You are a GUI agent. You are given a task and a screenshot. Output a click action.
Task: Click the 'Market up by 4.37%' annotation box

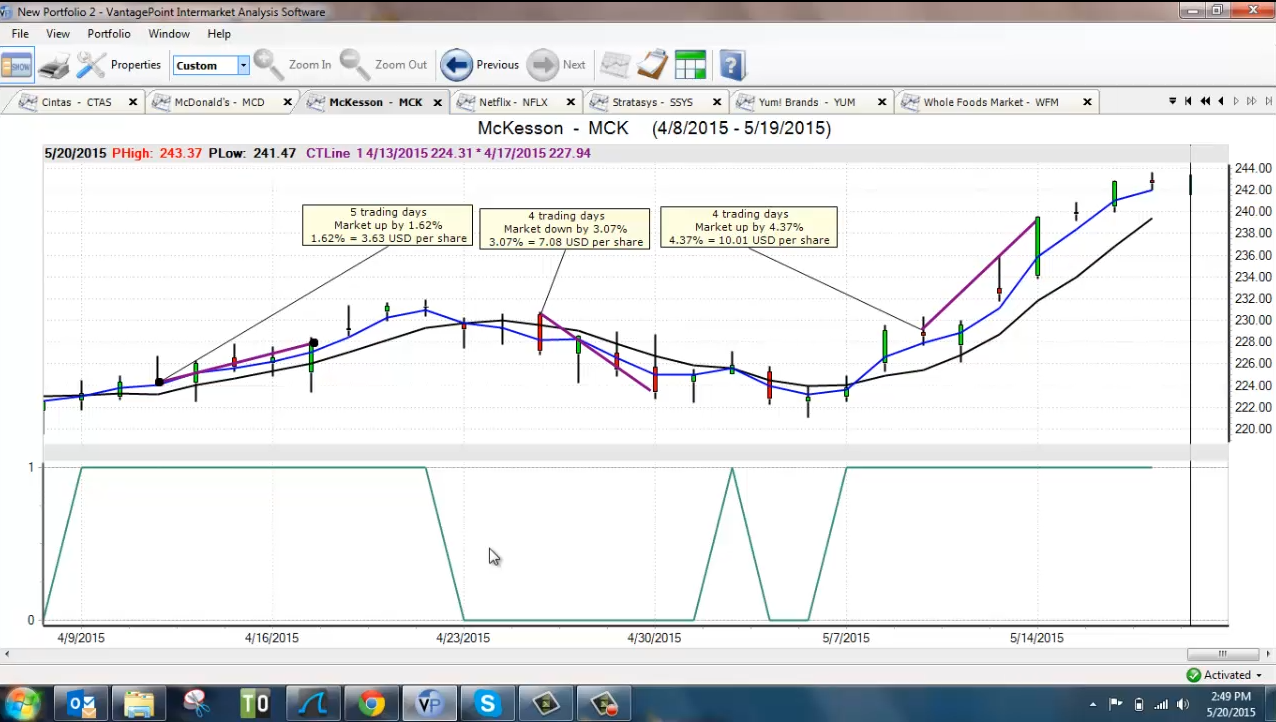tap(749, 227)
